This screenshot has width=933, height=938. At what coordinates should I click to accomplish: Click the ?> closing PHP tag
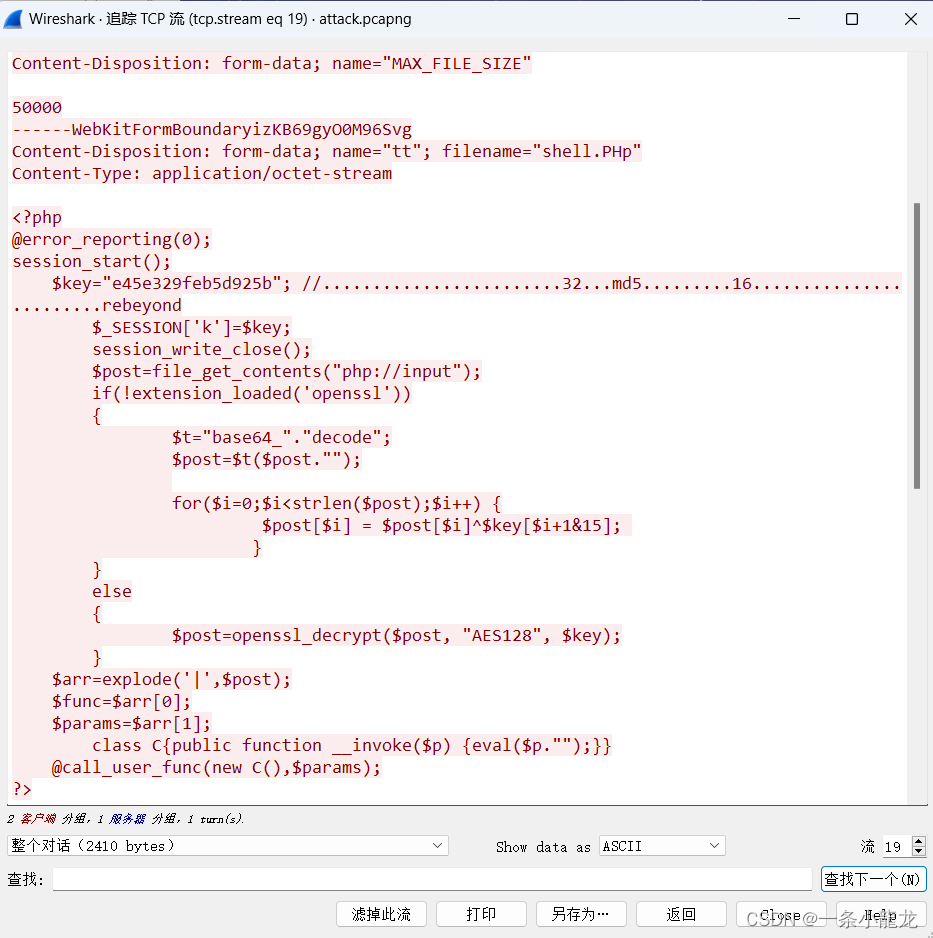click(22, 790)
